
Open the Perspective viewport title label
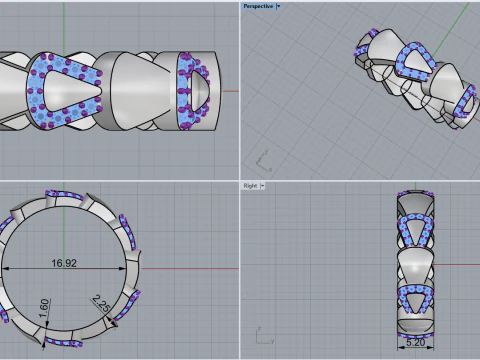tap(258, 6)
